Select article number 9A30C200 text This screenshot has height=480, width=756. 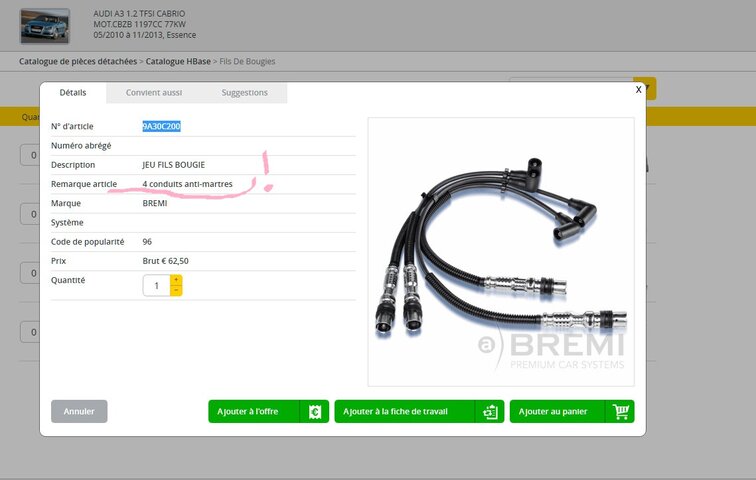161,126
